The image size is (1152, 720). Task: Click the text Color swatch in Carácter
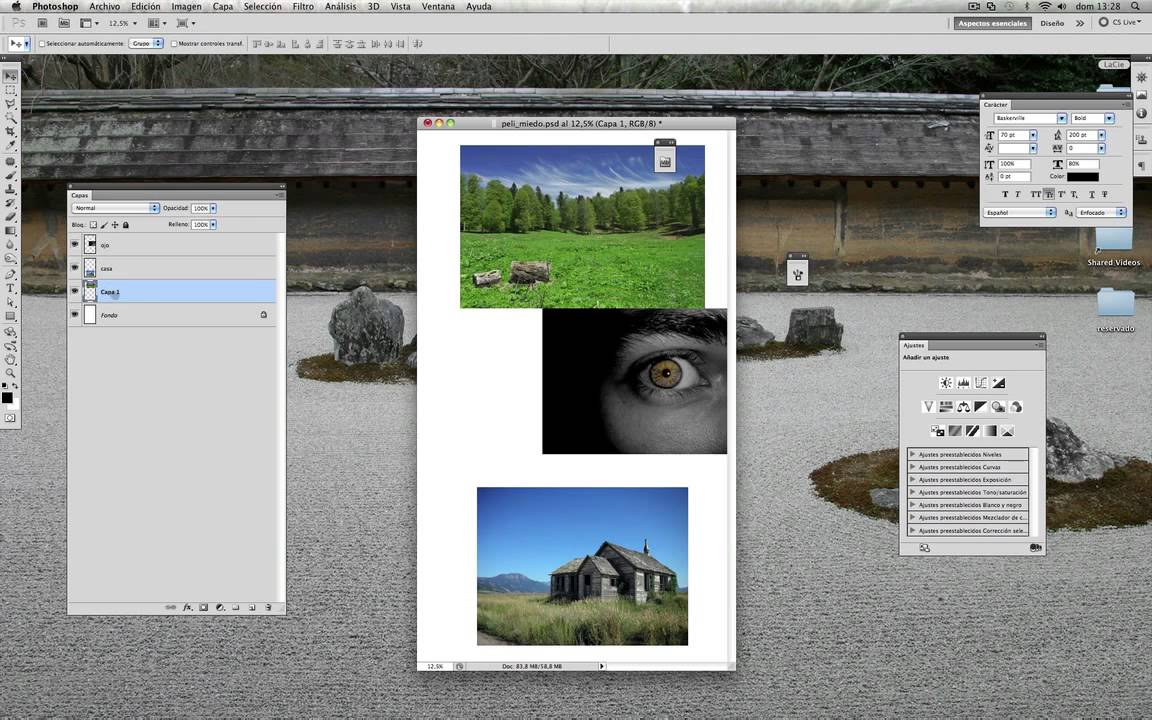1083,176
